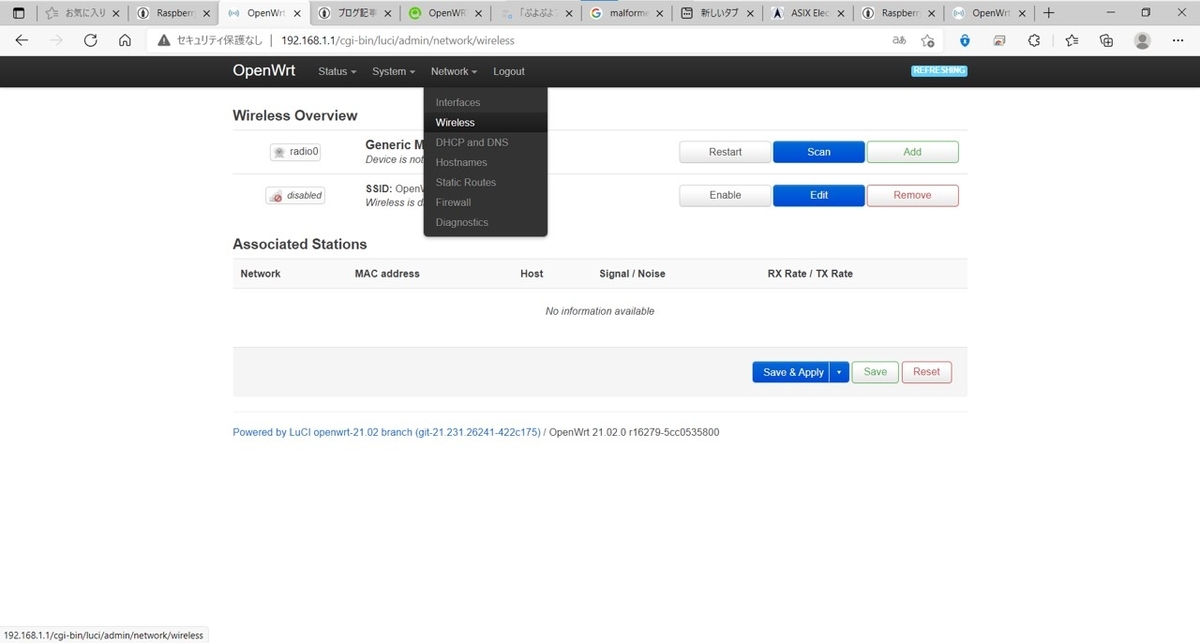
Task: Switch to the first Raspberry tab
Action: point(174,13)
